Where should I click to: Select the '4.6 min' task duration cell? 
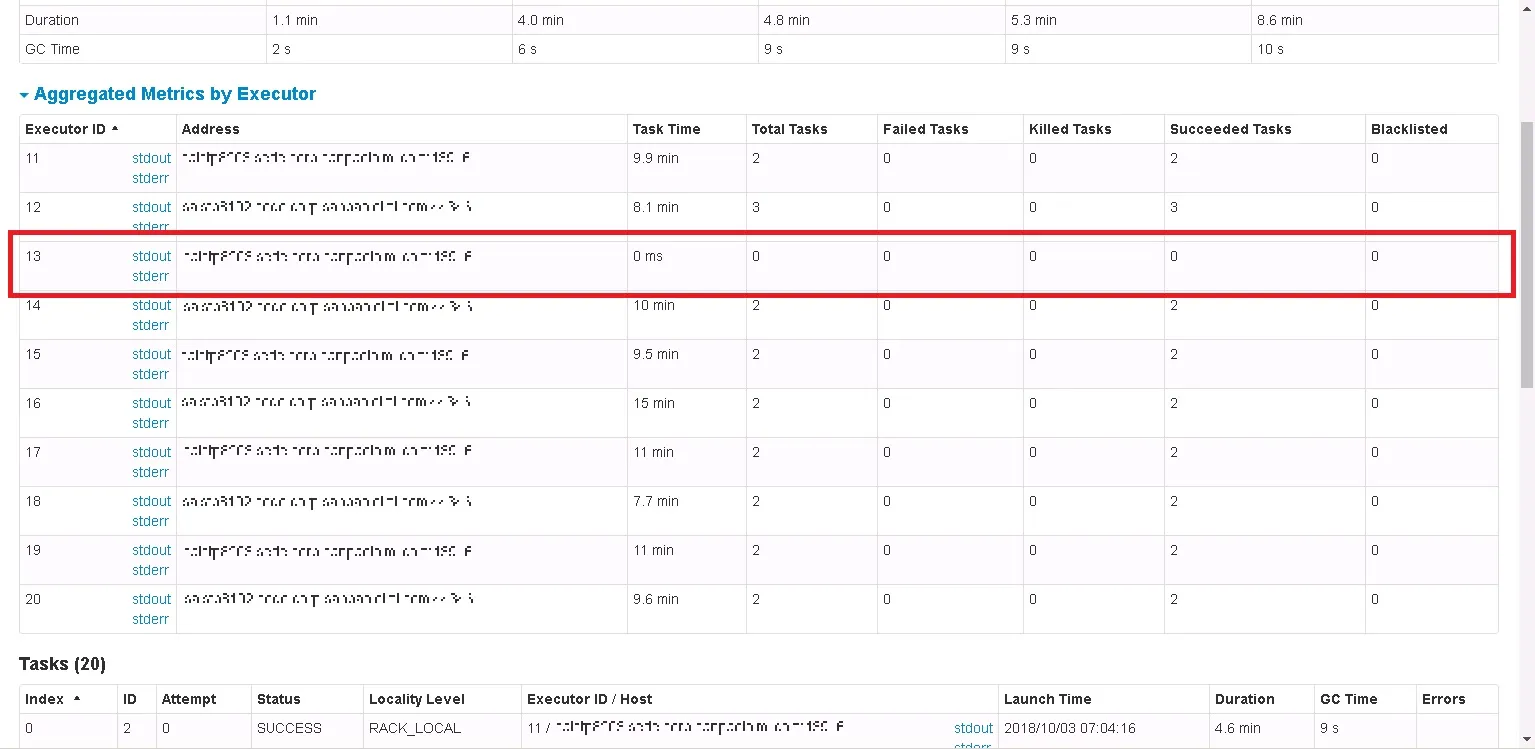point(1238,728)
